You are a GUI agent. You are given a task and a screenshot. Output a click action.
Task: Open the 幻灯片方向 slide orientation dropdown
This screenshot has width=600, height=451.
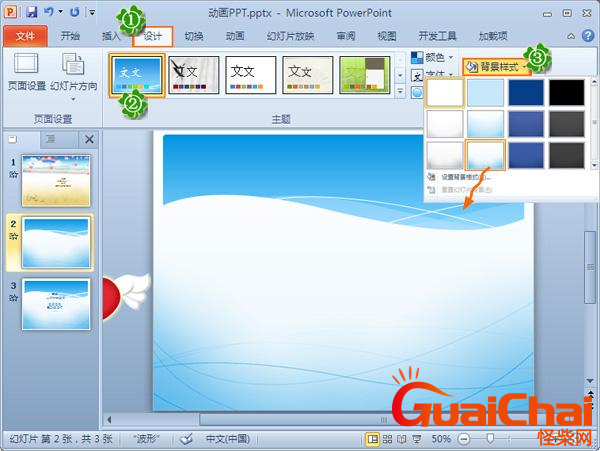(x=73, y=78)
